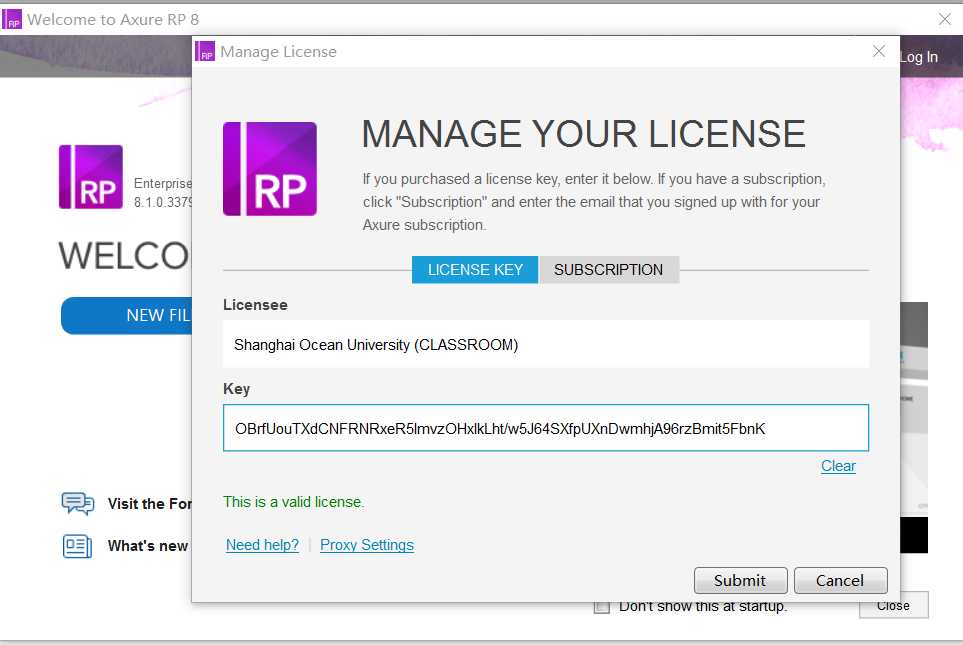This screenshot has height=645, width=963.
Task: Click the What's new newspaper icon
Action: [x=77, y=546]
